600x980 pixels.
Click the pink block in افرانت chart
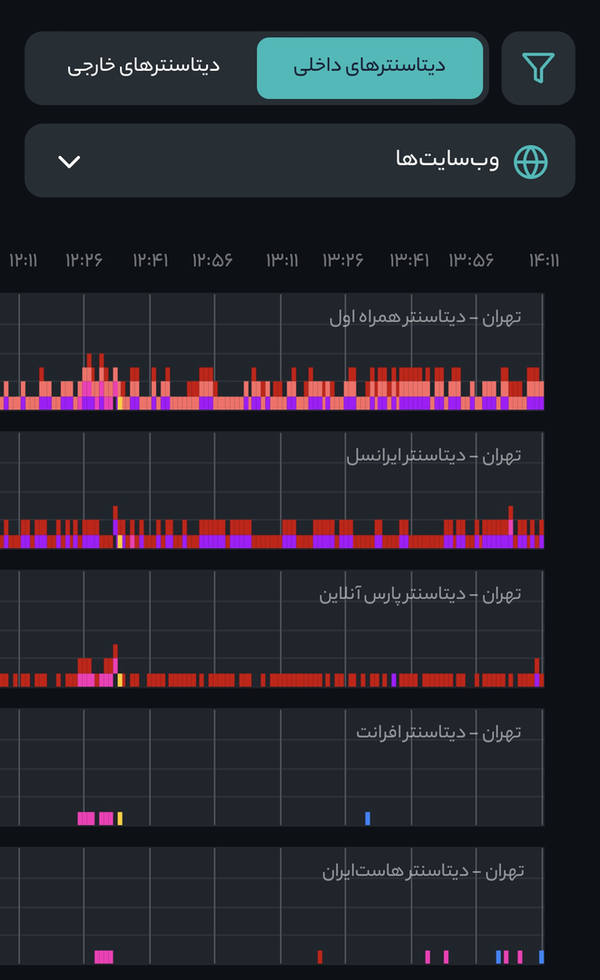[x=95, y=818]
